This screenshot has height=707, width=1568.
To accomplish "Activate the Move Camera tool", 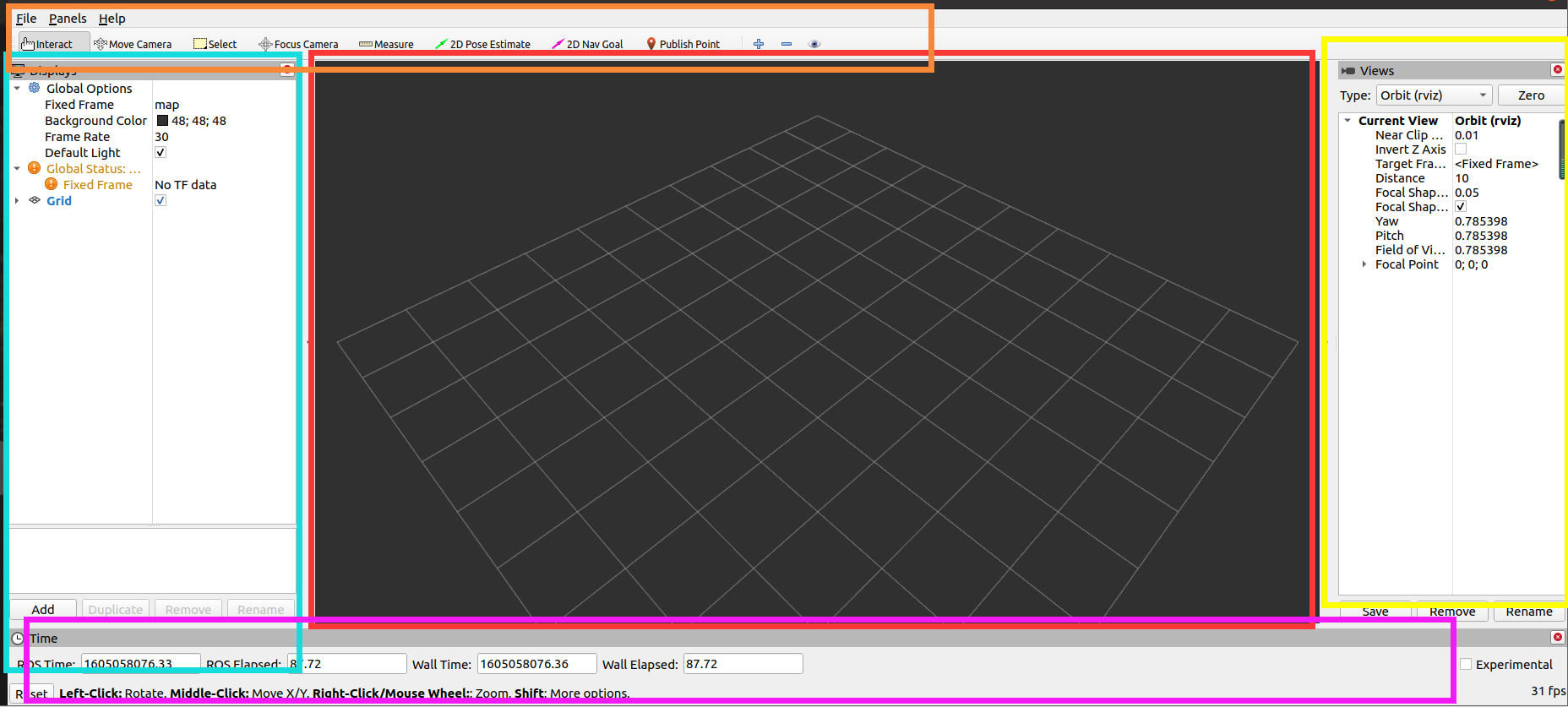I will pos(133,44).
